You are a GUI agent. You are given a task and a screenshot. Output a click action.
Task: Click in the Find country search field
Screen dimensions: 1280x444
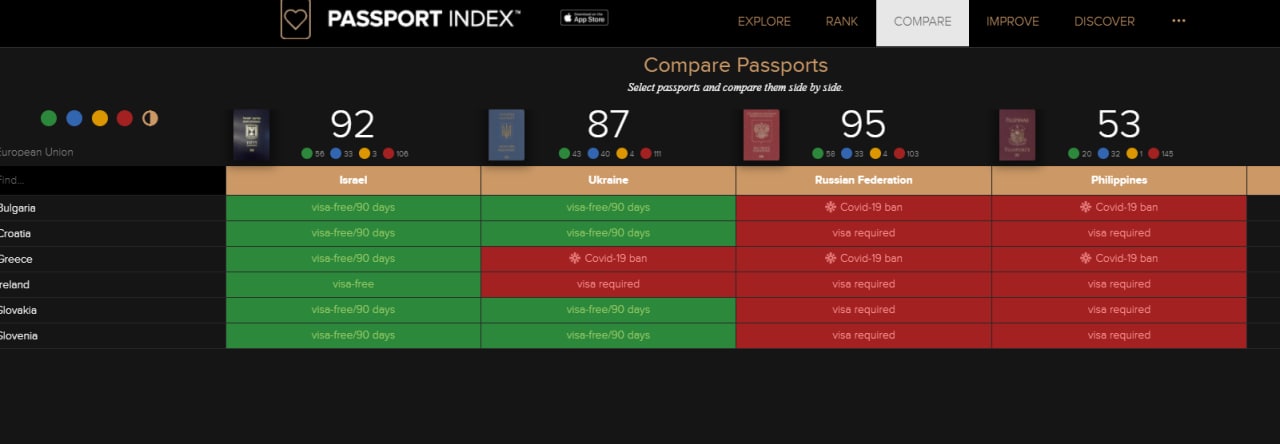pyautogui.click(x=112, y=180)
